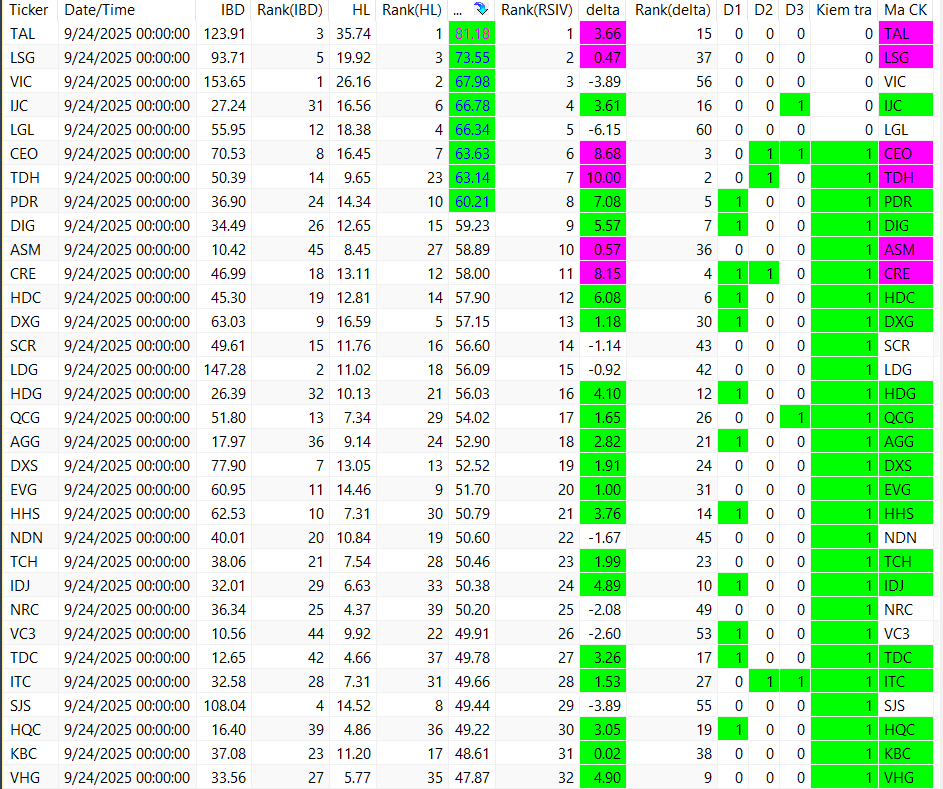Select the PDR ticker in Ticker column

(x=23, y=202)
